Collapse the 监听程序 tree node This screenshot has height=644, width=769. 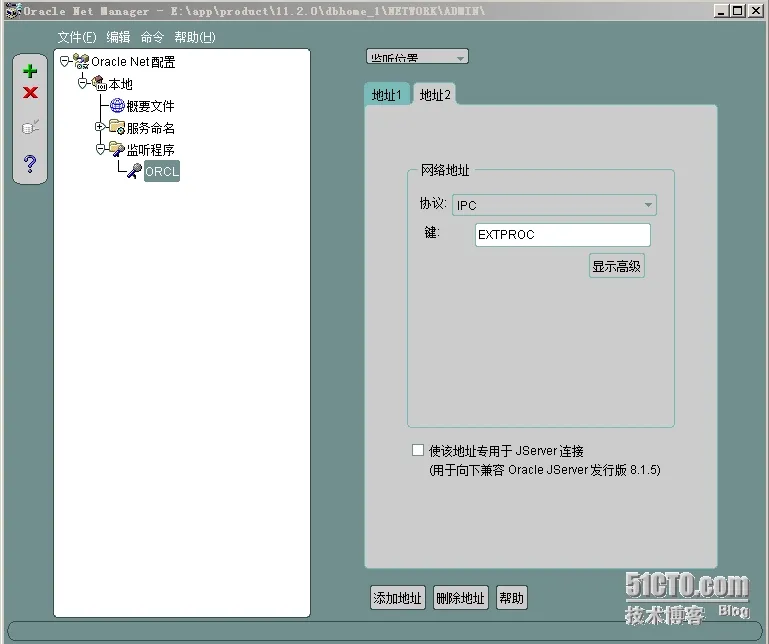coord(100,149)
